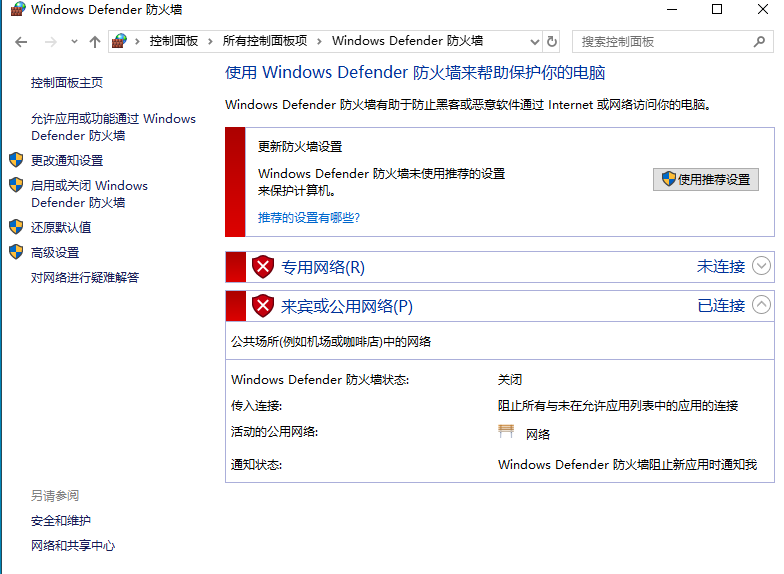
Task: Click 更新防火墙设置 heading text
Action: pos(300,146)
